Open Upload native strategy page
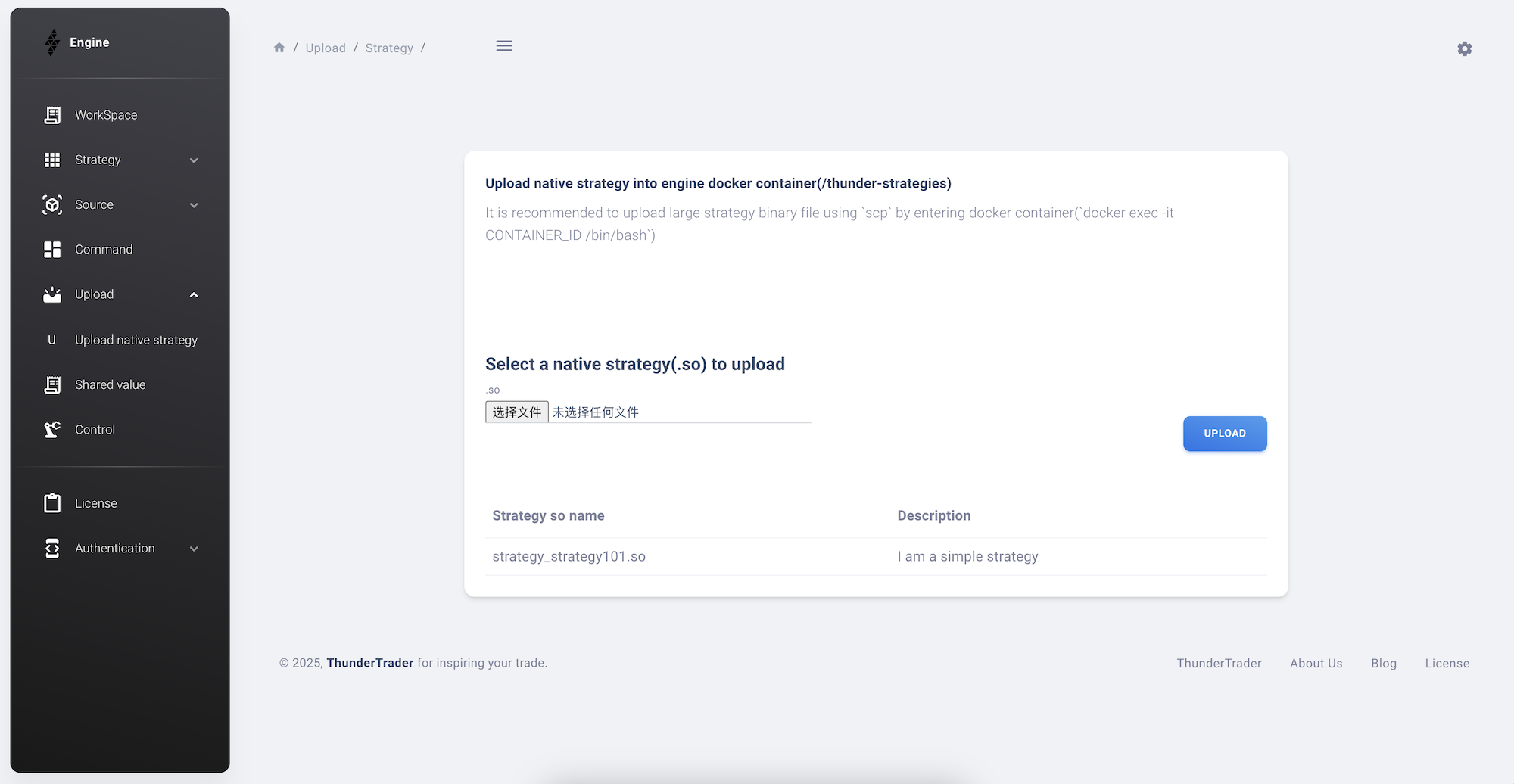The height and width of the screenshot is (784, 1514). (x=136, y=341)
